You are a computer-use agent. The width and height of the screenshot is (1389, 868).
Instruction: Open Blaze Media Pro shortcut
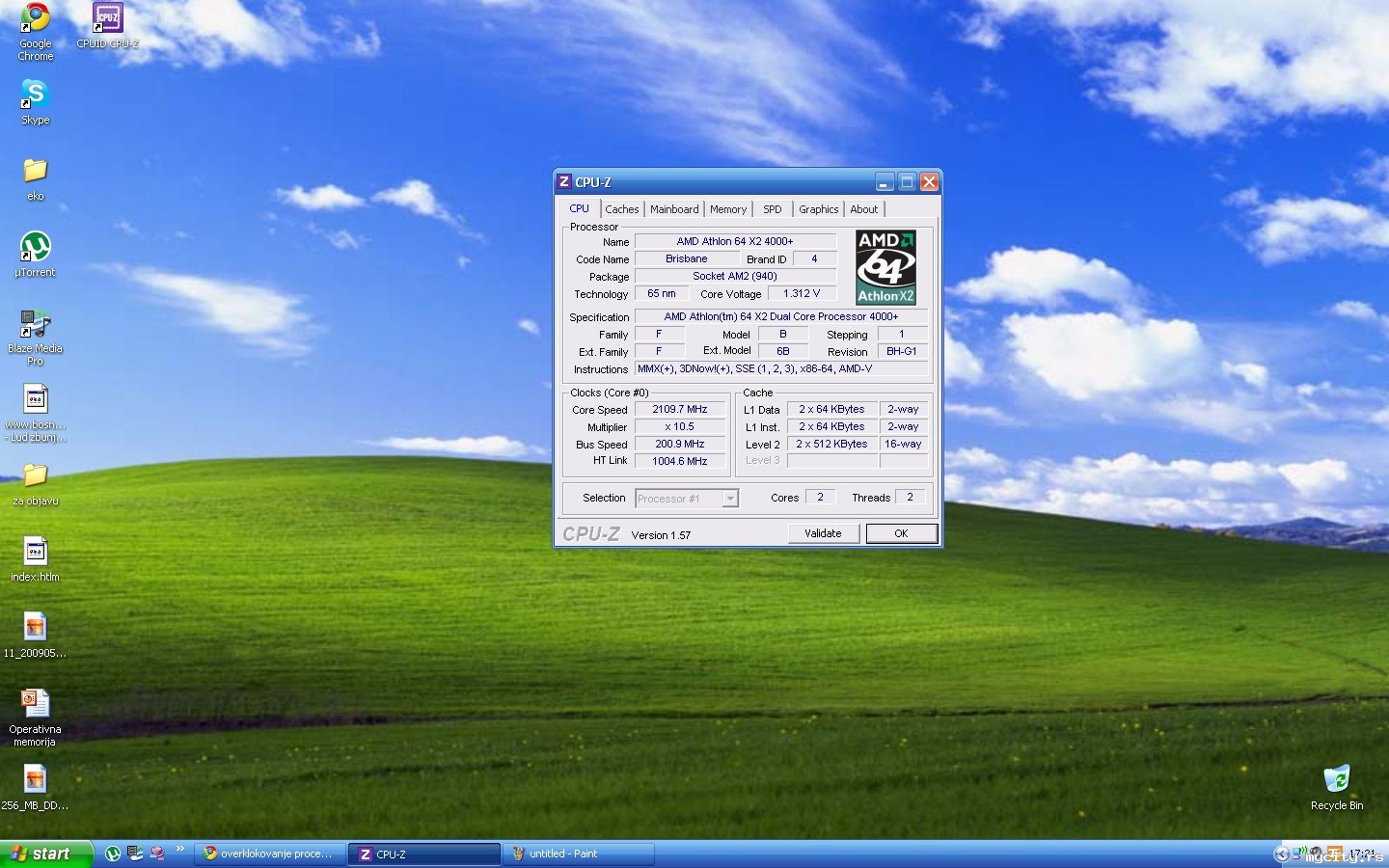(36, 325)
